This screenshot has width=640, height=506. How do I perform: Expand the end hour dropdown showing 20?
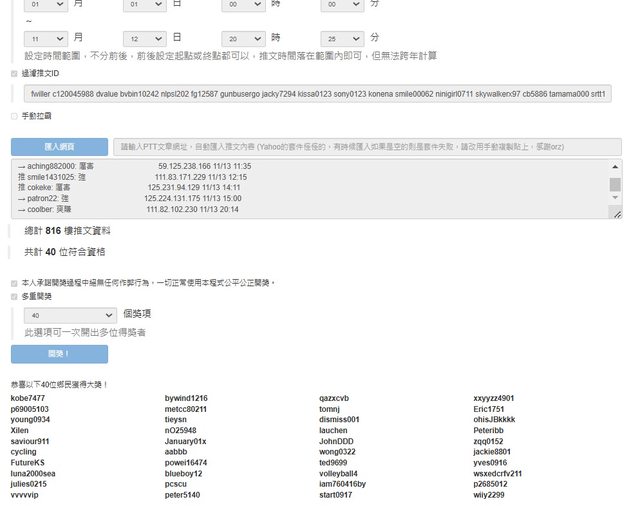pos(243,37)
